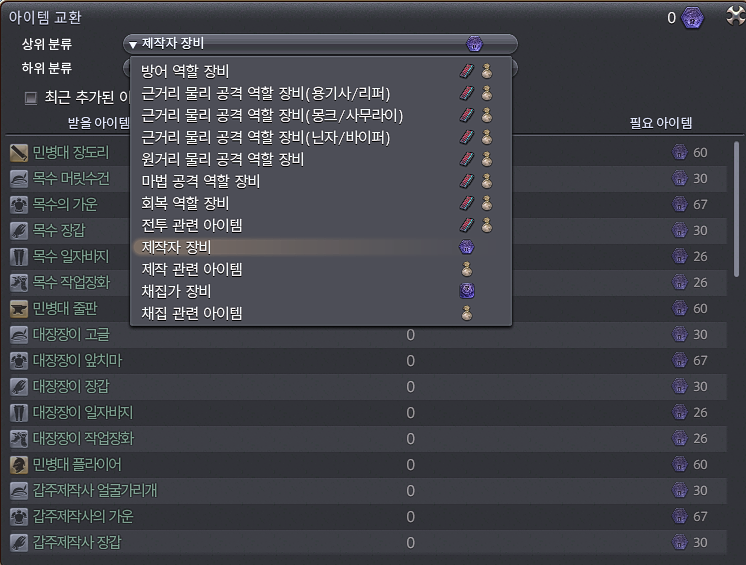Click the 대장장이 고글 headgear icon
Image resolution: width=746 pixels, height=565 pixels.
pyautogui.click(x=19, y=335)
